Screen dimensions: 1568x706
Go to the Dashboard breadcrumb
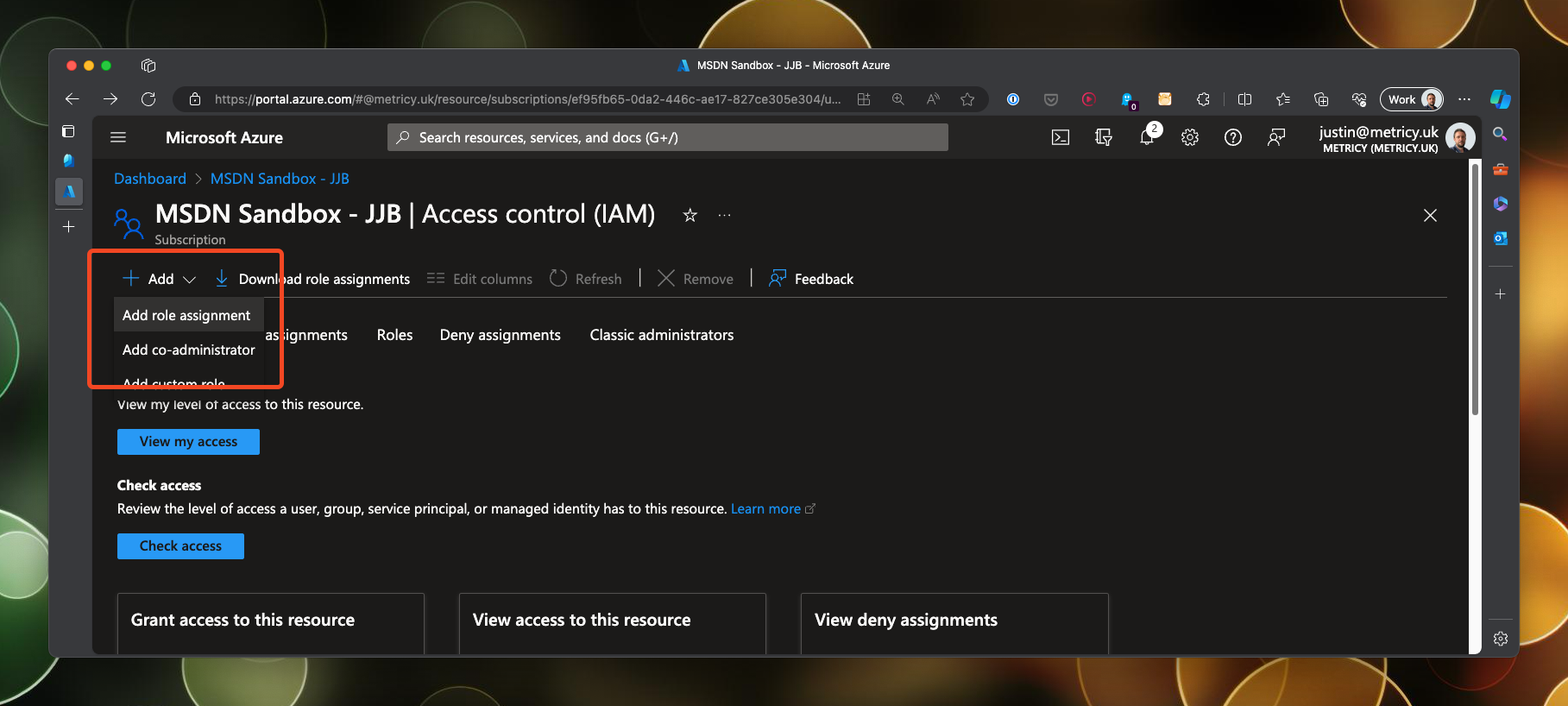(150, 179)
